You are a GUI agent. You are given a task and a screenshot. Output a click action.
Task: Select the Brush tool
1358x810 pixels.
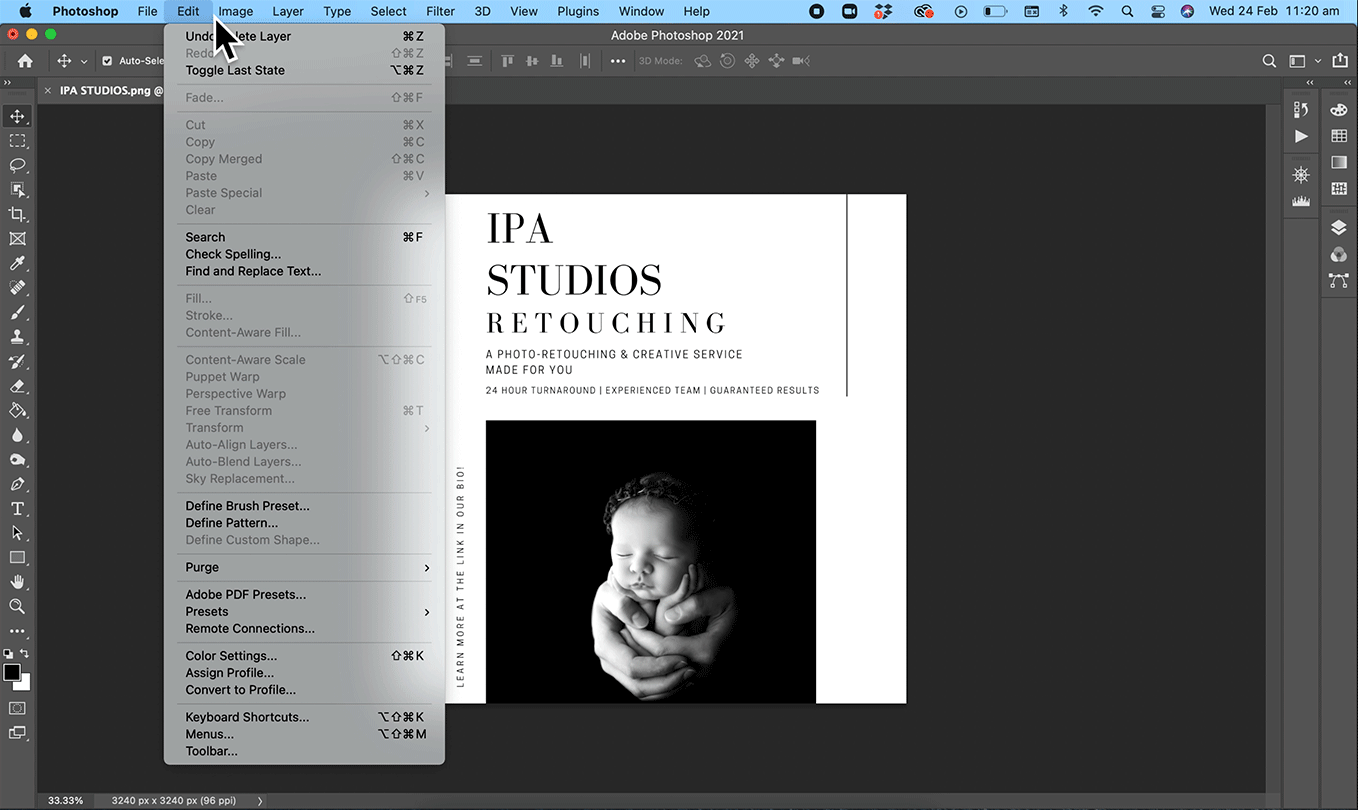pos(17,313)
